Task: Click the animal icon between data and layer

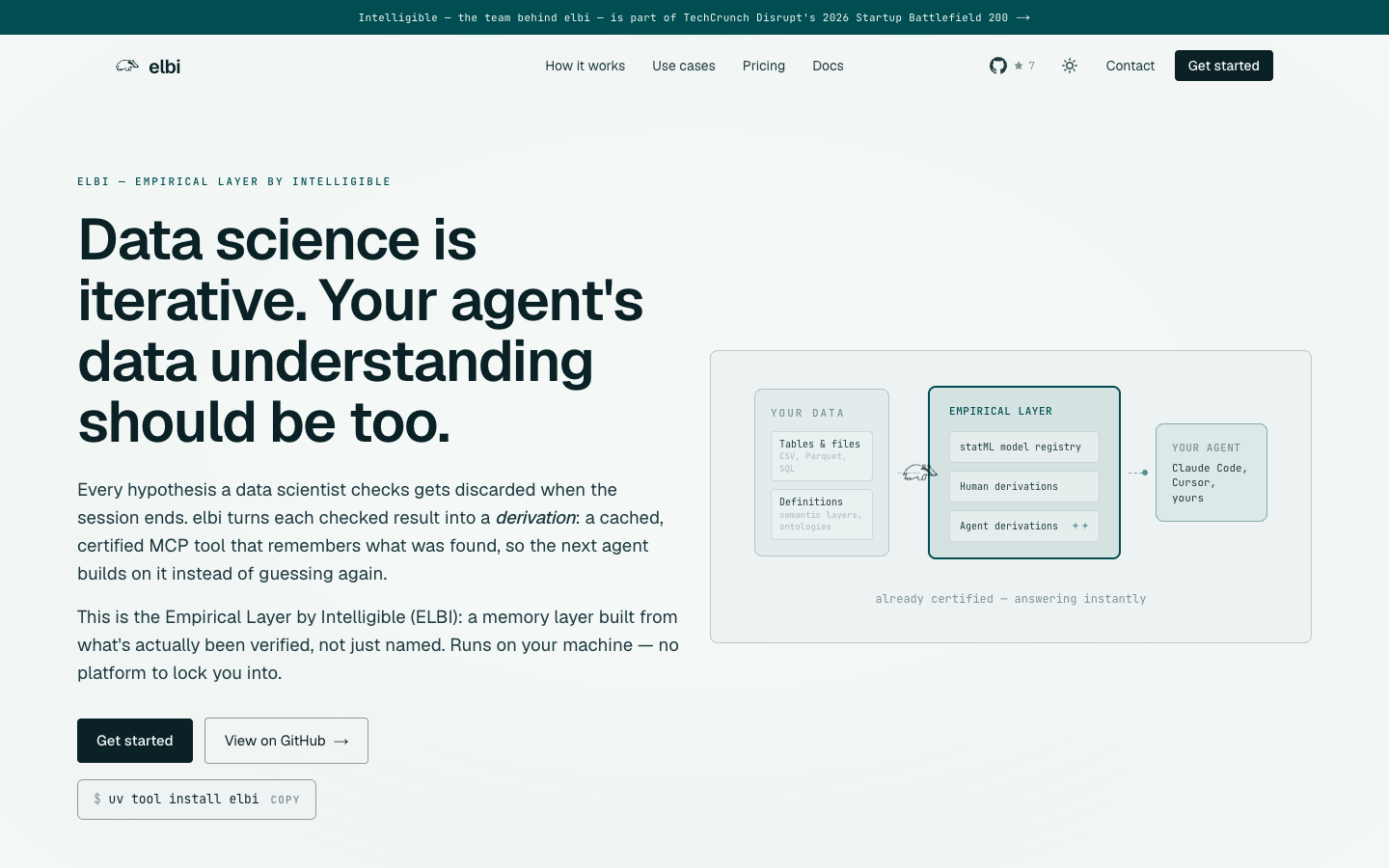Action: (918, 473)
